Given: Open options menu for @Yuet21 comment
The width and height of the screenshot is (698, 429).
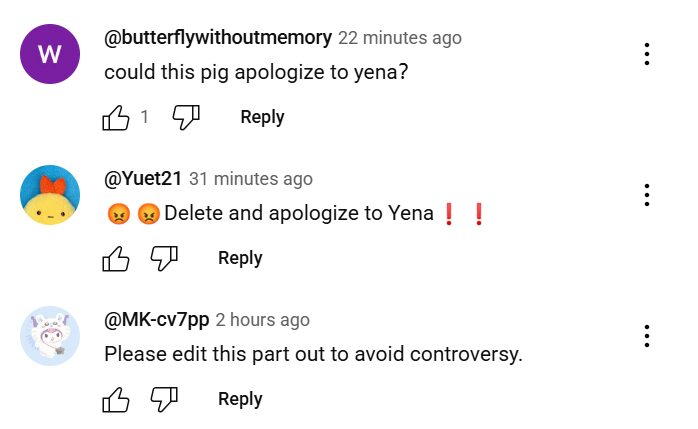Looking at the screenshot, I should pos(648,195).
